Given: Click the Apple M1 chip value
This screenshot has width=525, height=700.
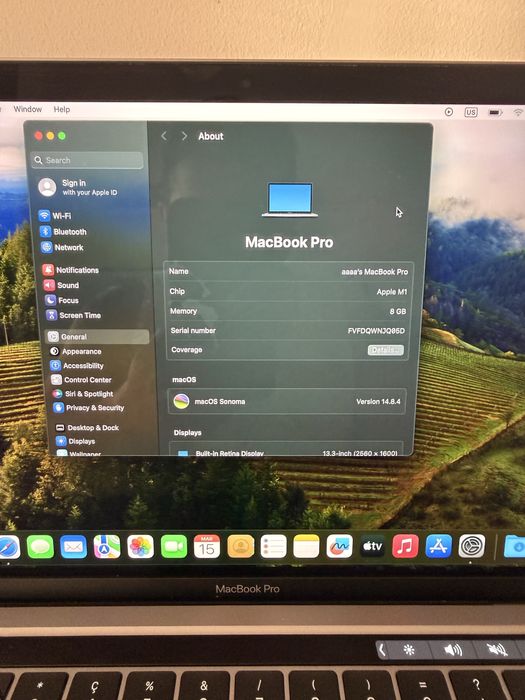Looking at the screenshot, I should tap(392, 292).
